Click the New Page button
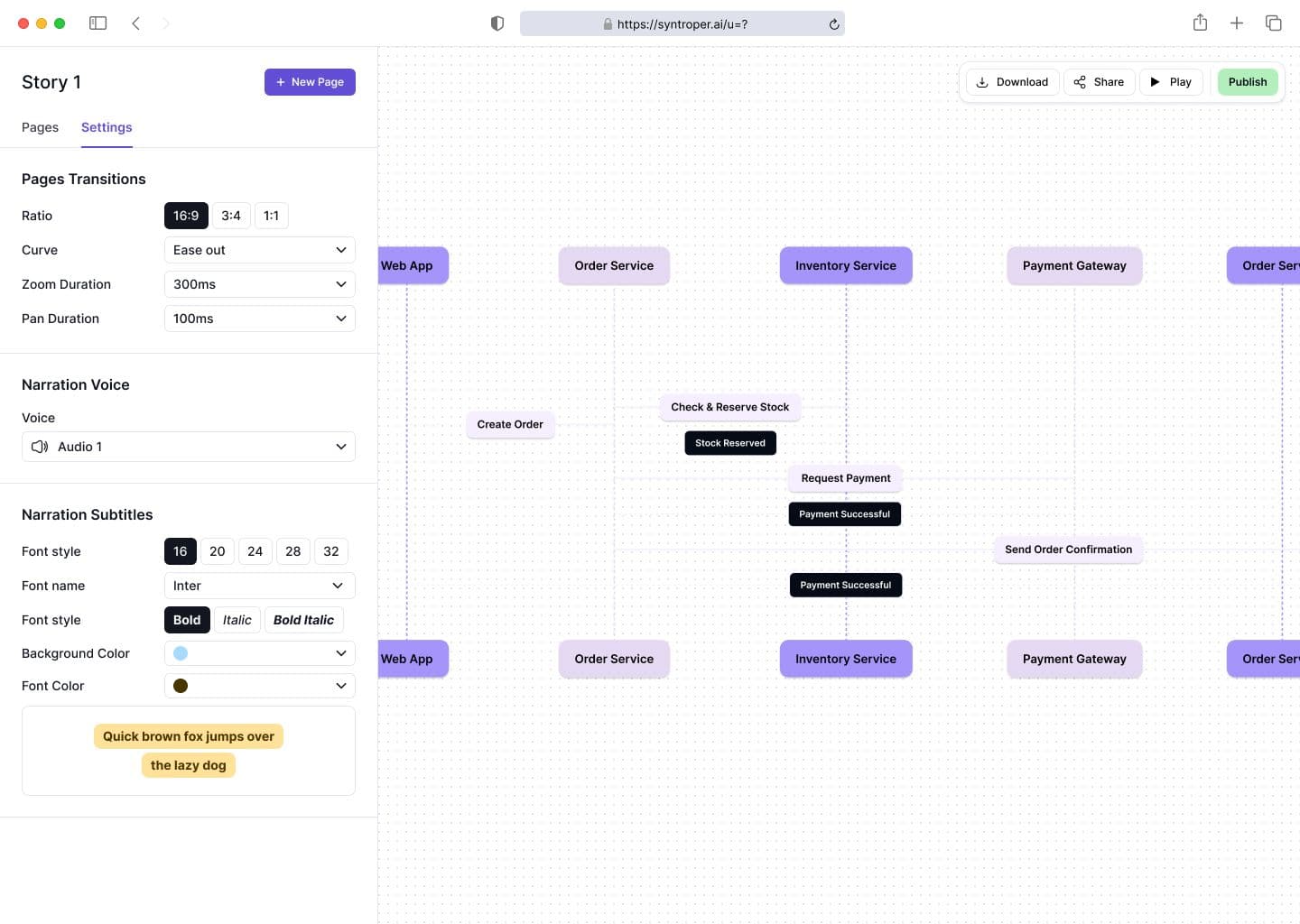The image size is (1300, 924). (x=310, y=82)
